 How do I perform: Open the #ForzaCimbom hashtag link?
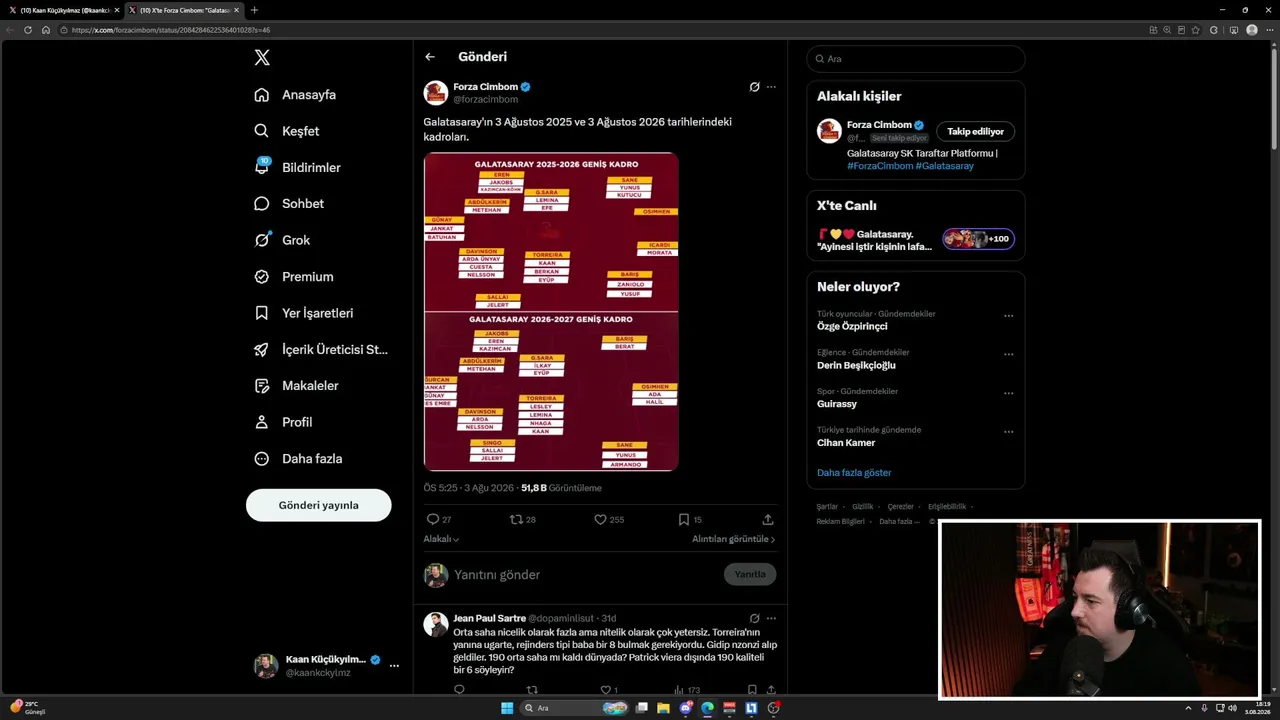(x=880, y=166)
